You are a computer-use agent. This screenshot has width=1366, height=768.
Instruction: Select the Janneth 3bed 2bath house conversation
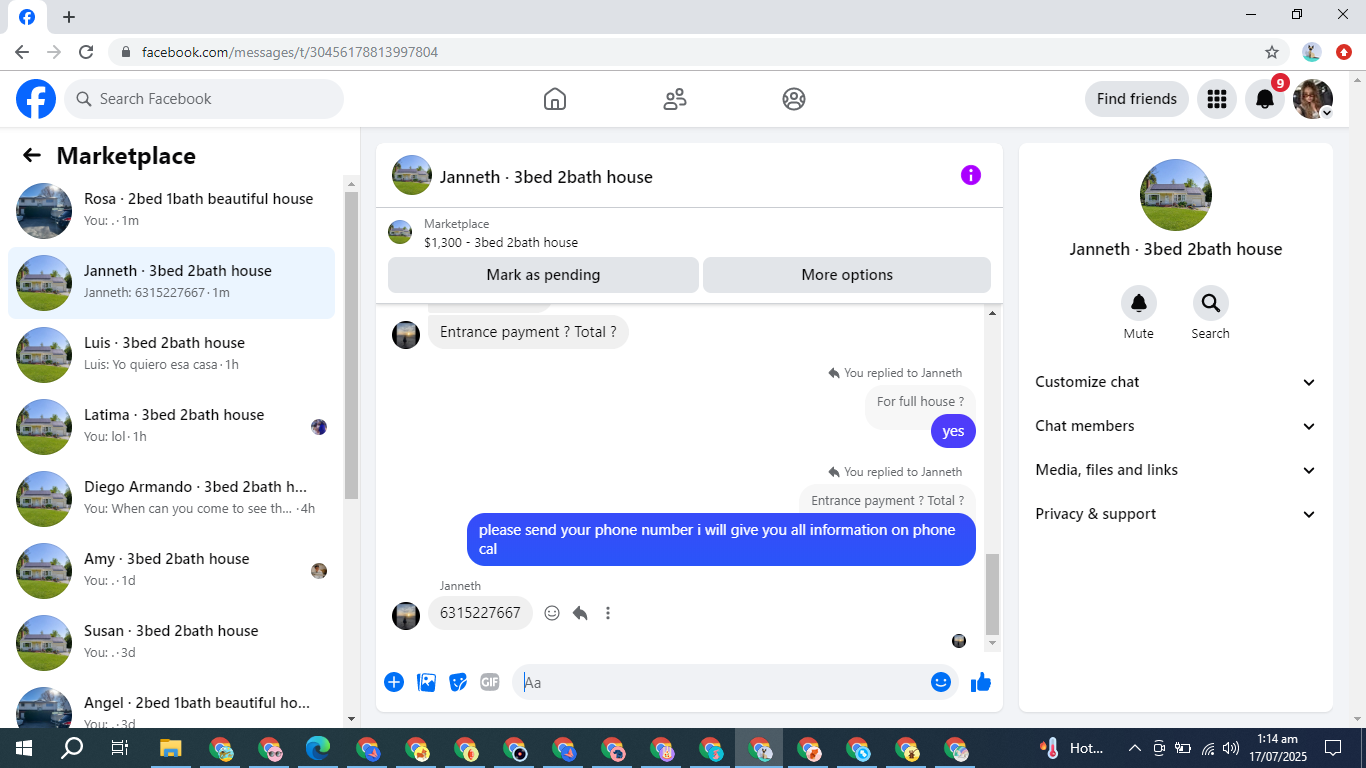(x=171, y=283)
